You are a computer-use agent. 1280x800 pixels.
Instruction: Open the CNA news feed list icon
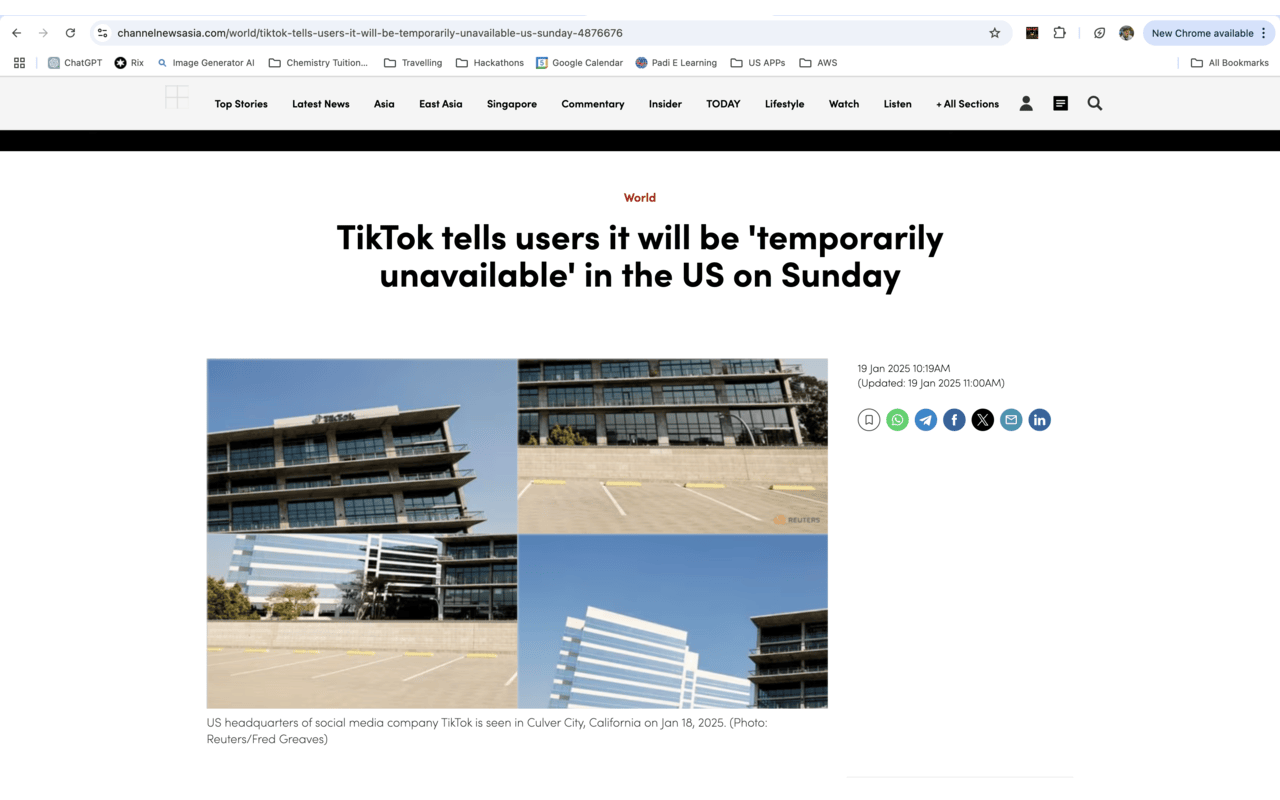click(1060, 103)
